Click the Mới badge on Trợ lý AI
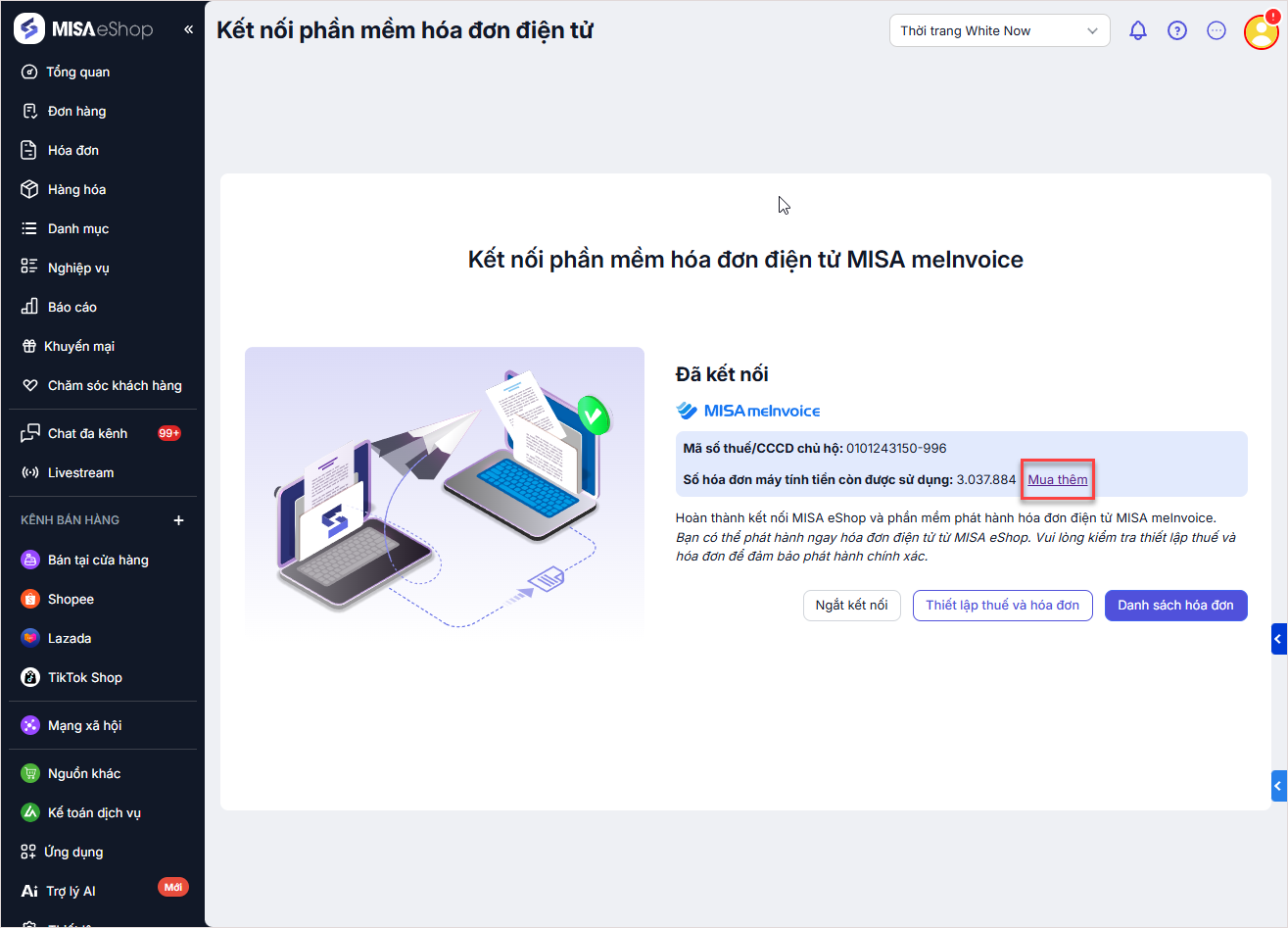The image size is (1288, 928). (x=173, y=887)
